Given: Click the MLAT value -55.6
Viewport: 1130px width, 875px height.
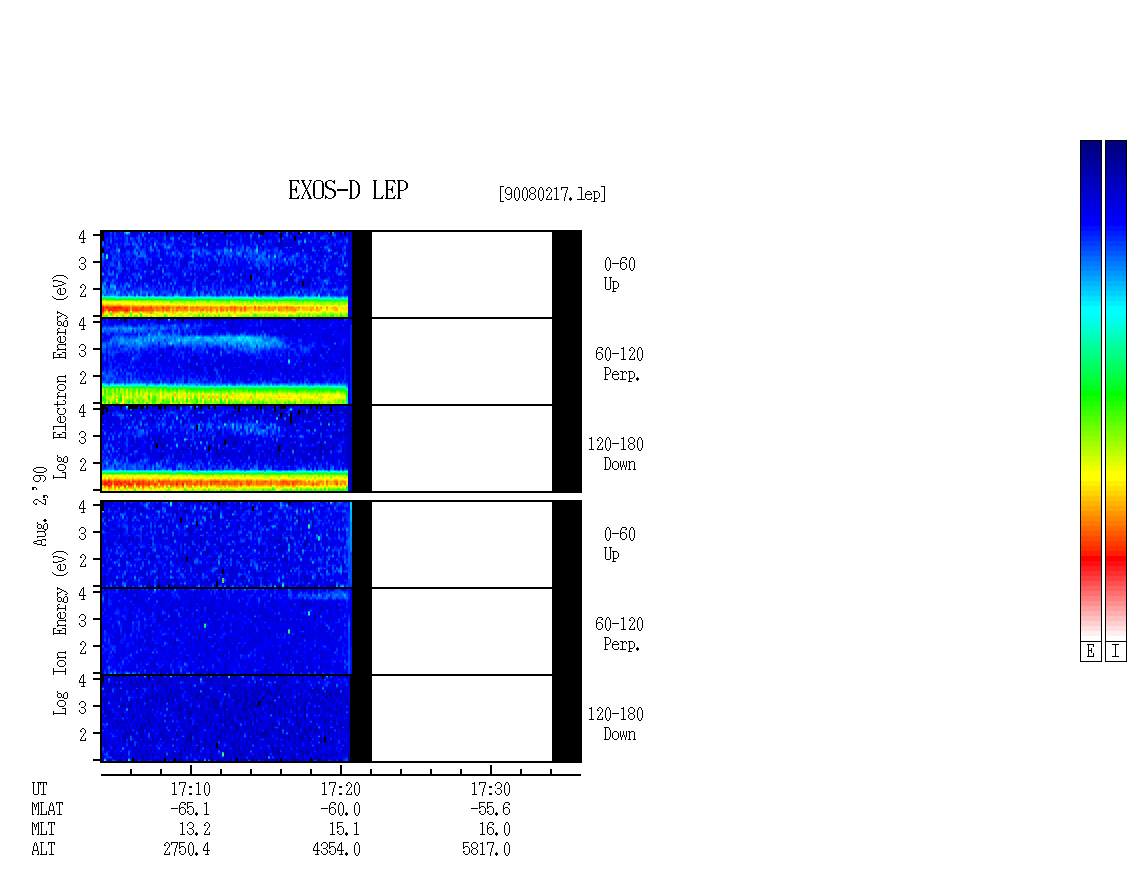Looking at the screenshot, I should 490,809.
